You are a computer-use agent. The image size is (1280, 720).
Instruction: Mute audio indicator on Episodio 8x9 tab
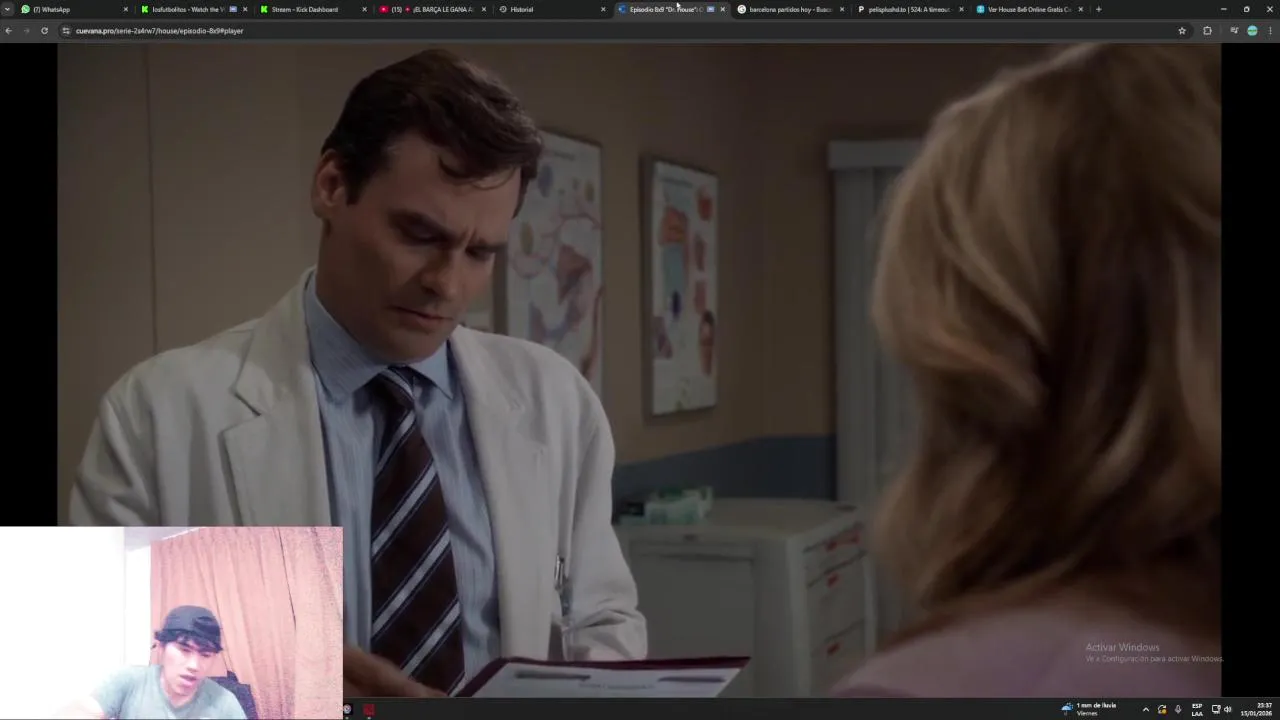point(711,9)
